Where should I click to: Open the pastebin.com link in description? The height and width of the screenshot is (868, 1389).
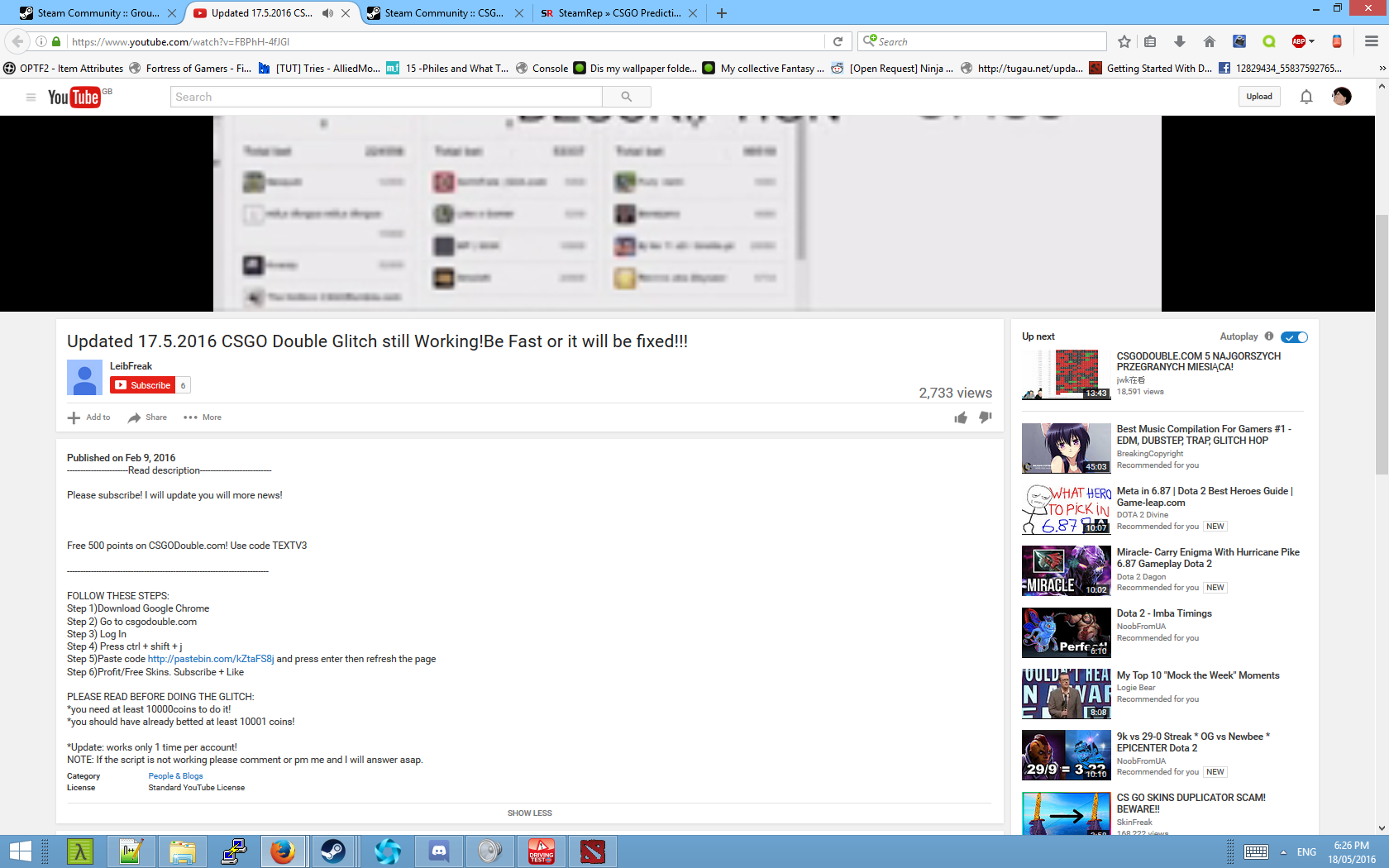click(210, 659)
